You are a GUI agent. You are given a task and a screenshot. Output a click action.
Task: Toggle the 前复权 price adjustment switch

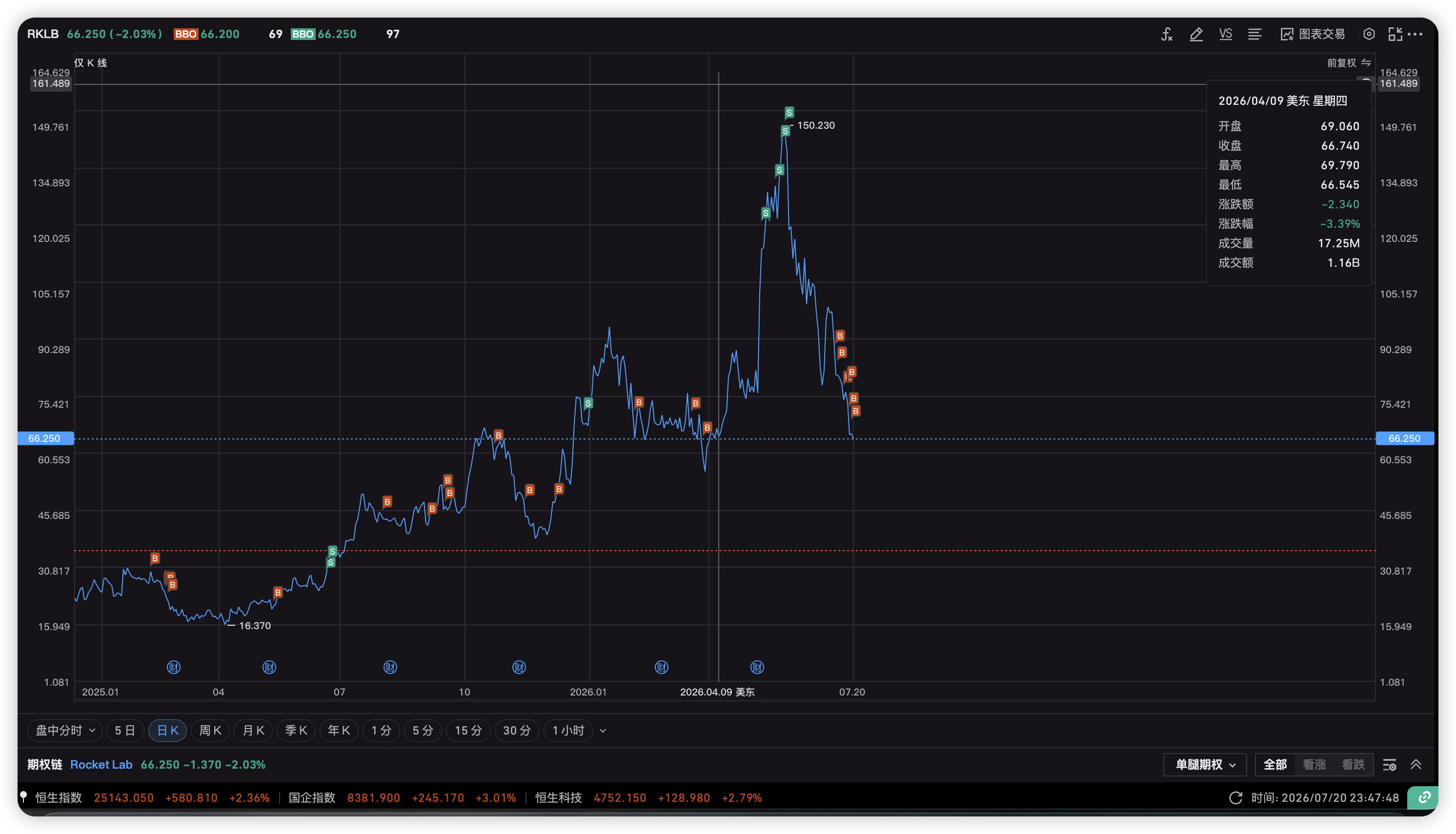click(1349, 63)
